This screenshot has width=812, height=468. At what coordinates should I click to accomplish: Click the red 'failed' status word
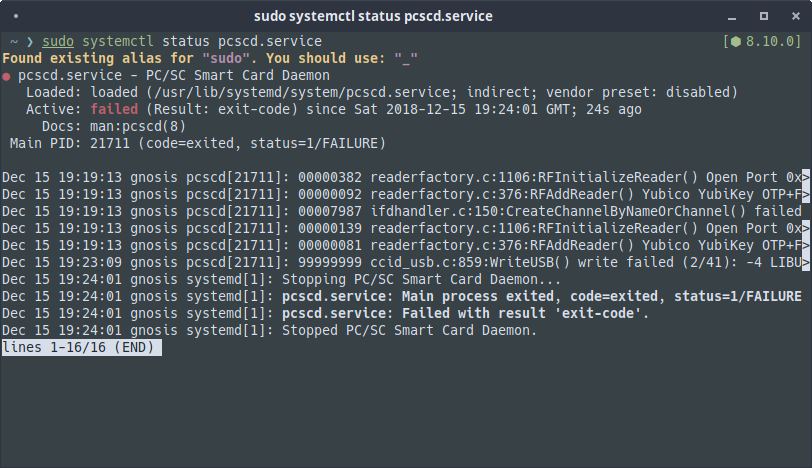click(115, 109)
